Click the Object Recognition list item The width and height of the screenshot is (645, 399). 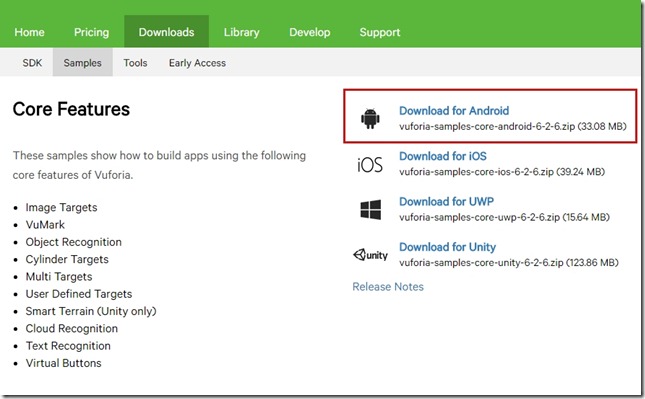(x=74, y=242)
